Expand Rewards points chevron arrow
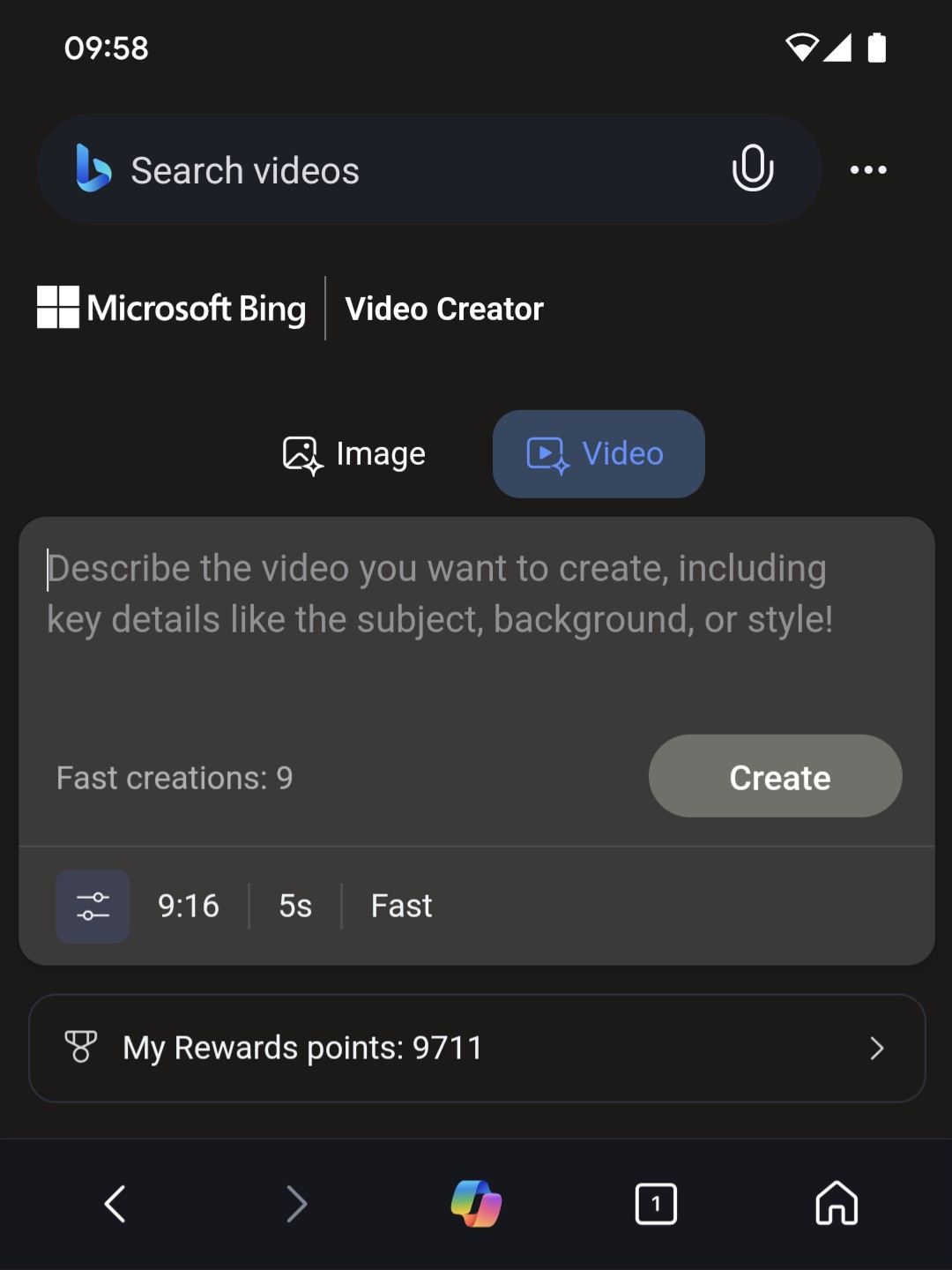Screen dimensions: 952x1270 [x=876, y=1048]
